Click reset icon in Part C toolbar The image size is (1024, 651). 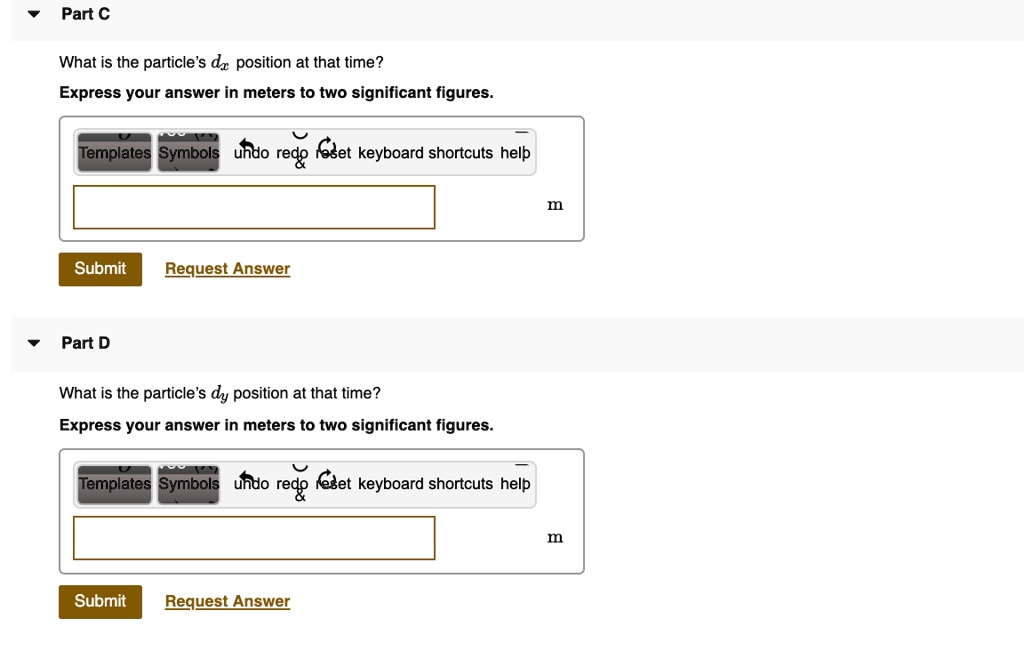[328, 150]
